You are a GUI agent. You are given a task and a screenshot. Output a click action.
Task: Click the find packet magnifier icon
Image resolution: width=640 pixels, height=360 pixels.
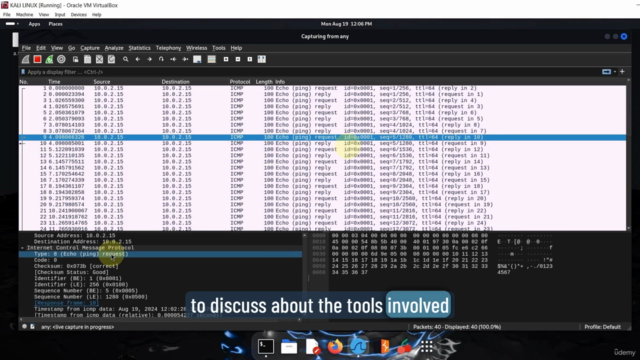click(x=126, y=59)
